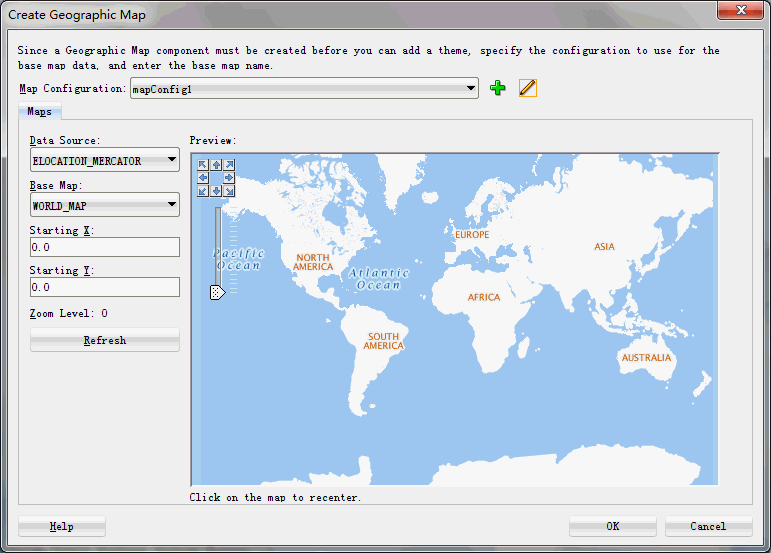This screenshot has height=553, width=771.
Task: Click the Starting Y input field
Action: click(x=105, y=287)
